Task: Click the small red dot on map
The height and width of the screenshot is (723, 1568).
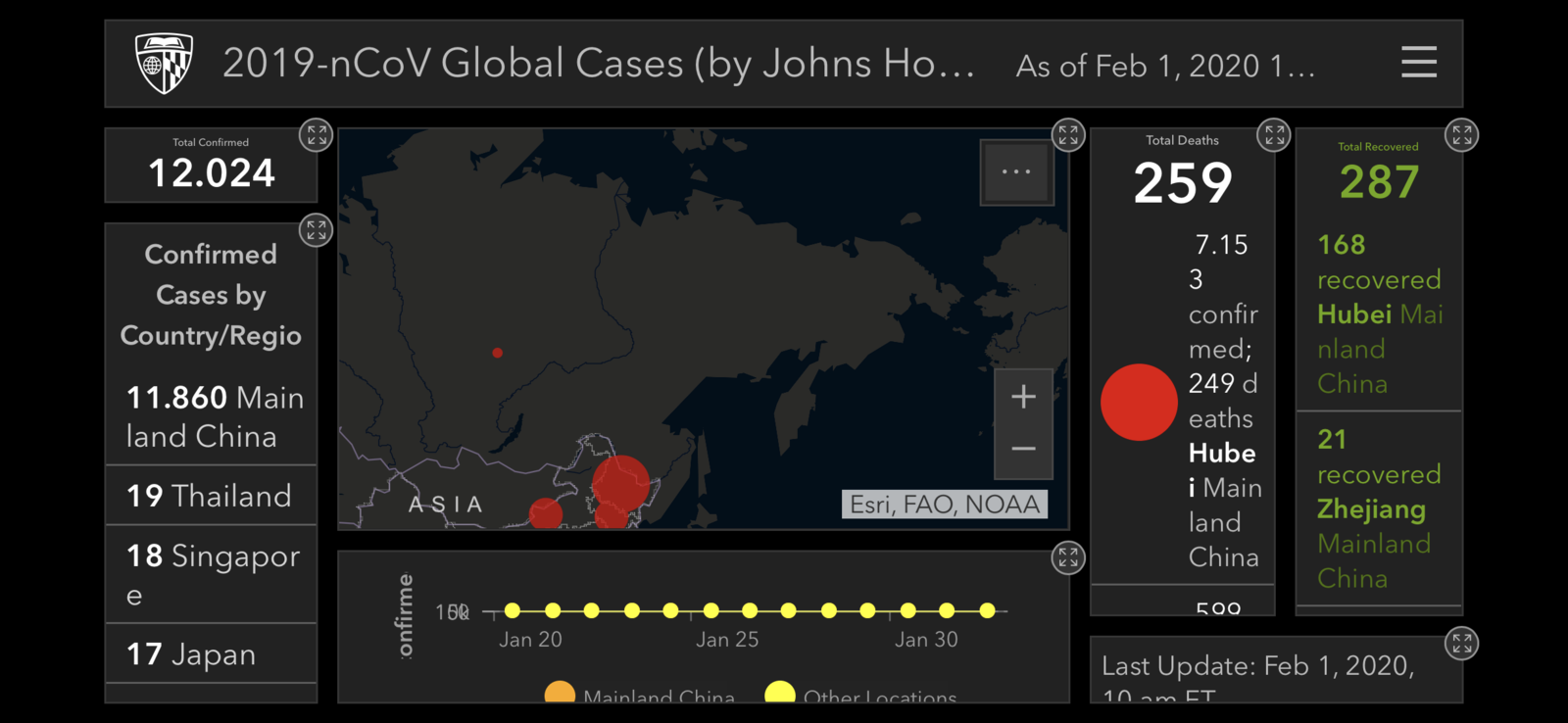Action: (x=498, y=353)
